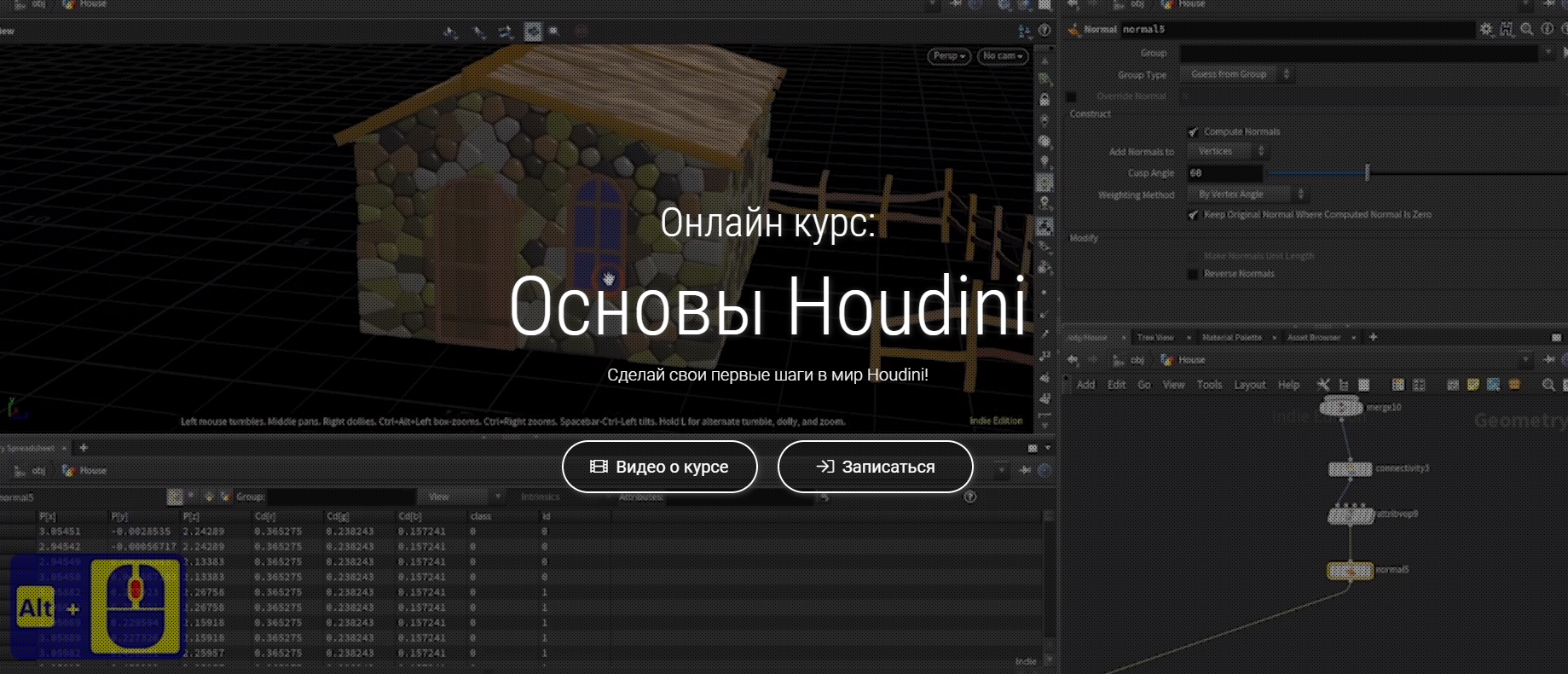The width and height of the screenshot is (1568, 674).
Task: Click the yellow sticky note icon
Action: tap(1473, 385)
